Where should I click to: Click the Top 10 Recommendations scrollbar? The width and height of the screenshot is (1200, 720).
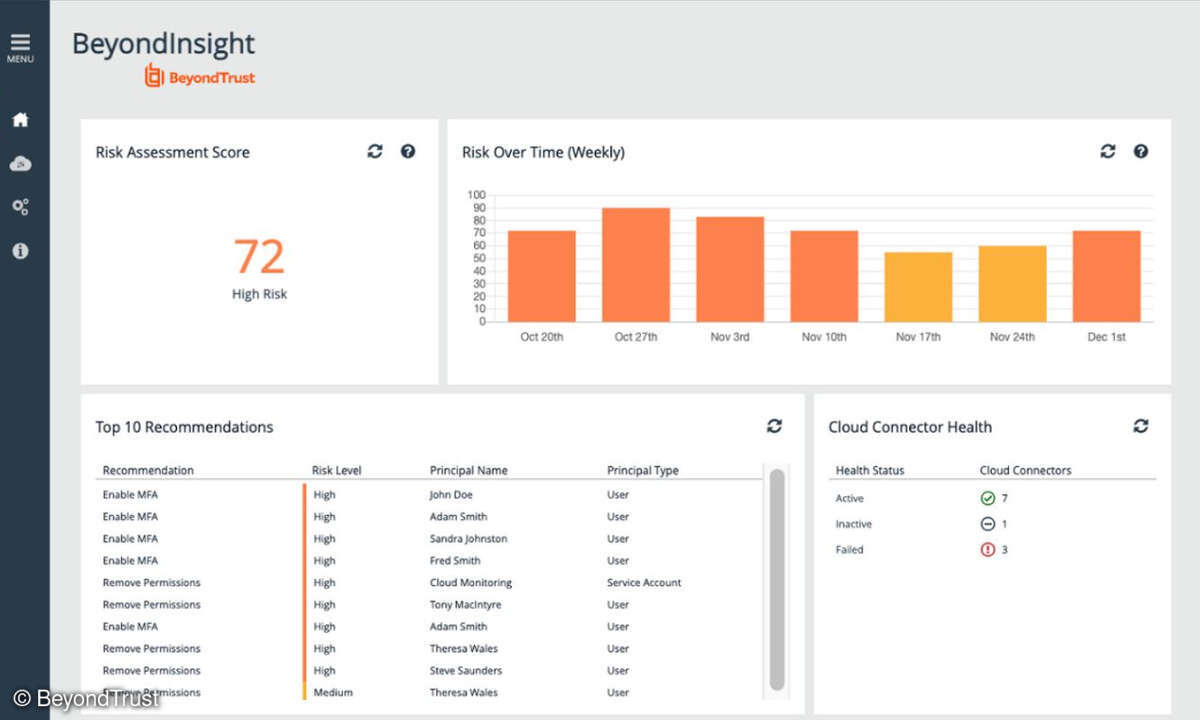coord(777,580)
